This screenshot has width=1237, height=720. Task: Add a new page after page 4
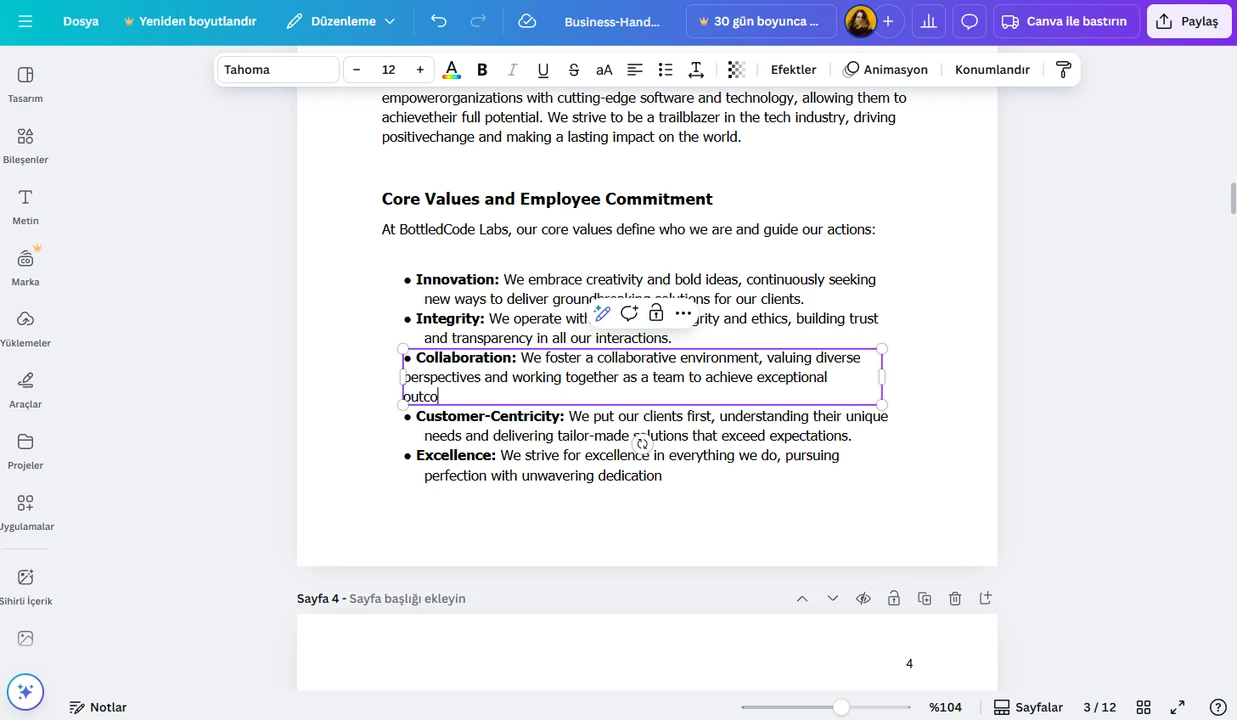985,599
